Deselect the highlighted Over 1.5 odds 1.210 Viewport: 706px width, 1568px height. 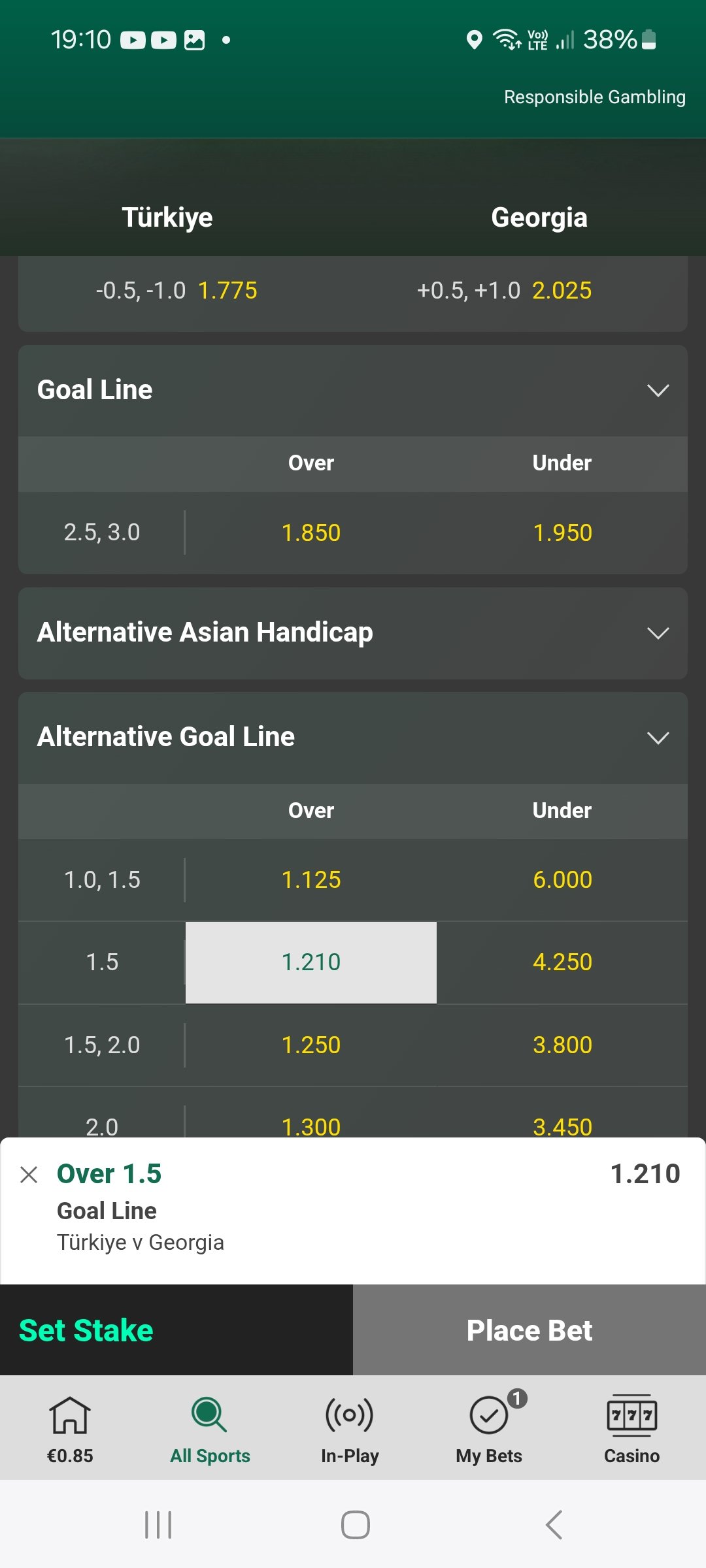311,962
